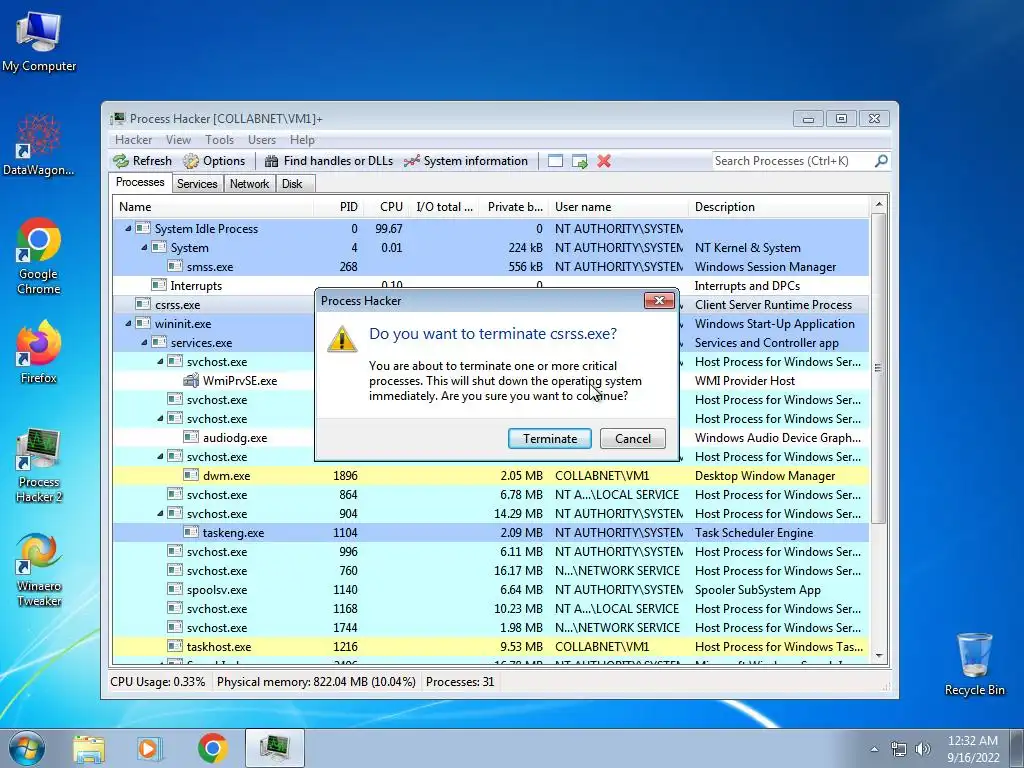Collapse the System process tree node
1024x768 pixels.
coord(144,248)
